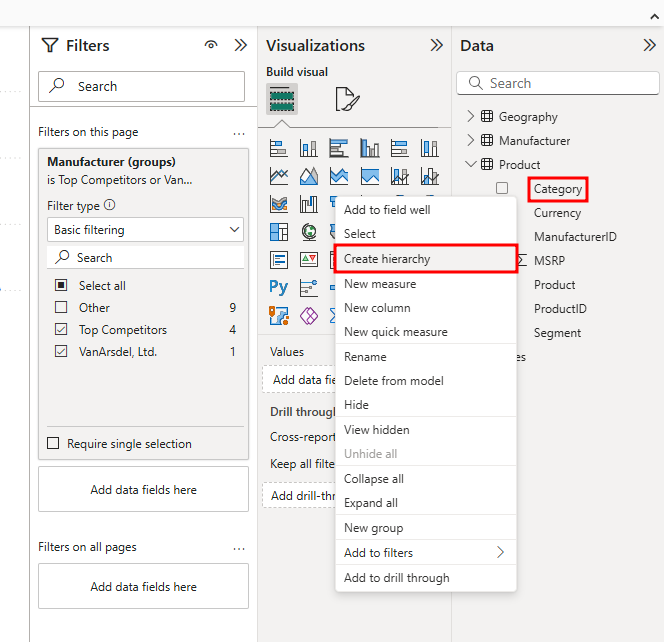Select the Waterfall chart visual

309,204
